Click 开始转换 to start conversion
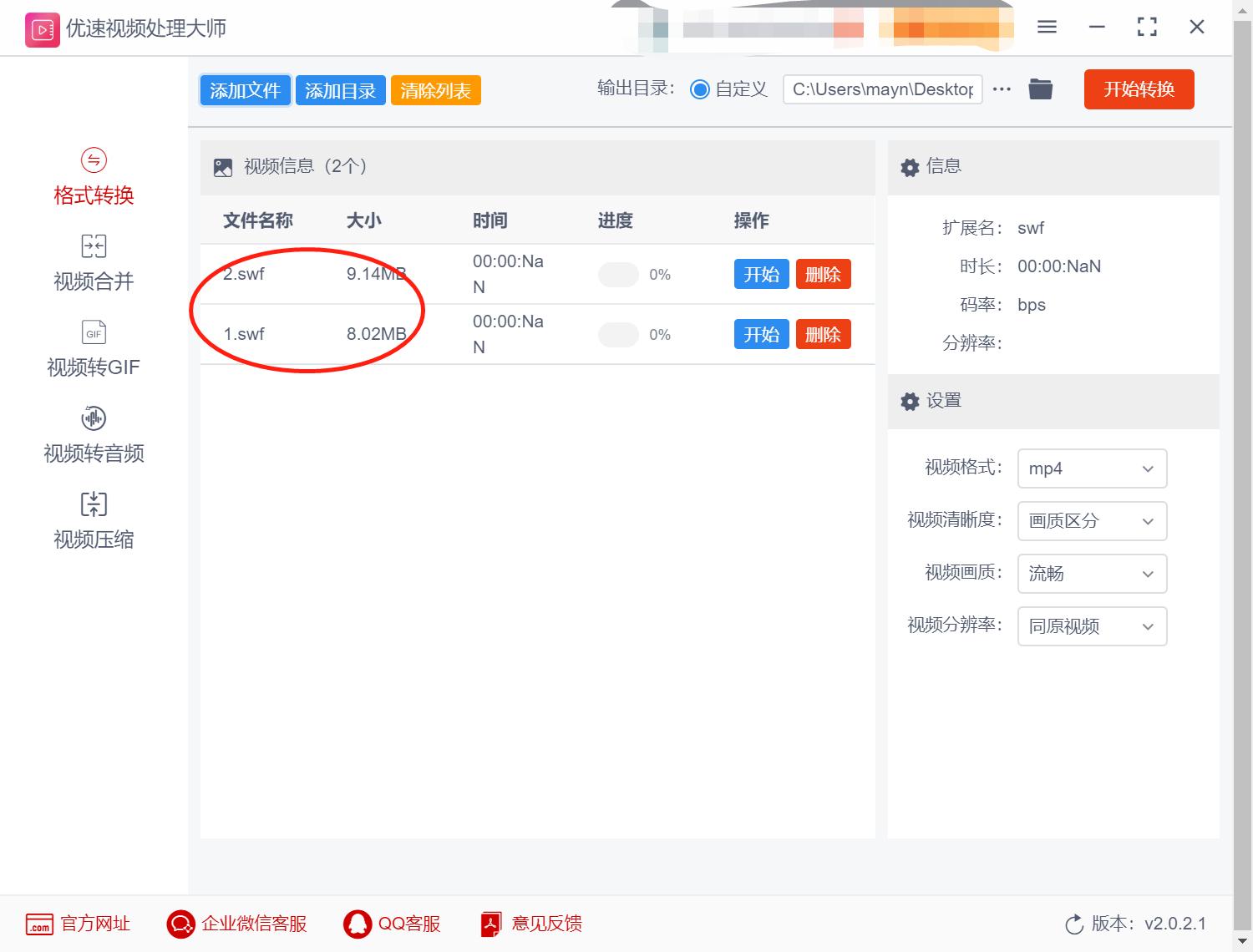This screenshot has height=952, width=1253. click(1138, 89)
